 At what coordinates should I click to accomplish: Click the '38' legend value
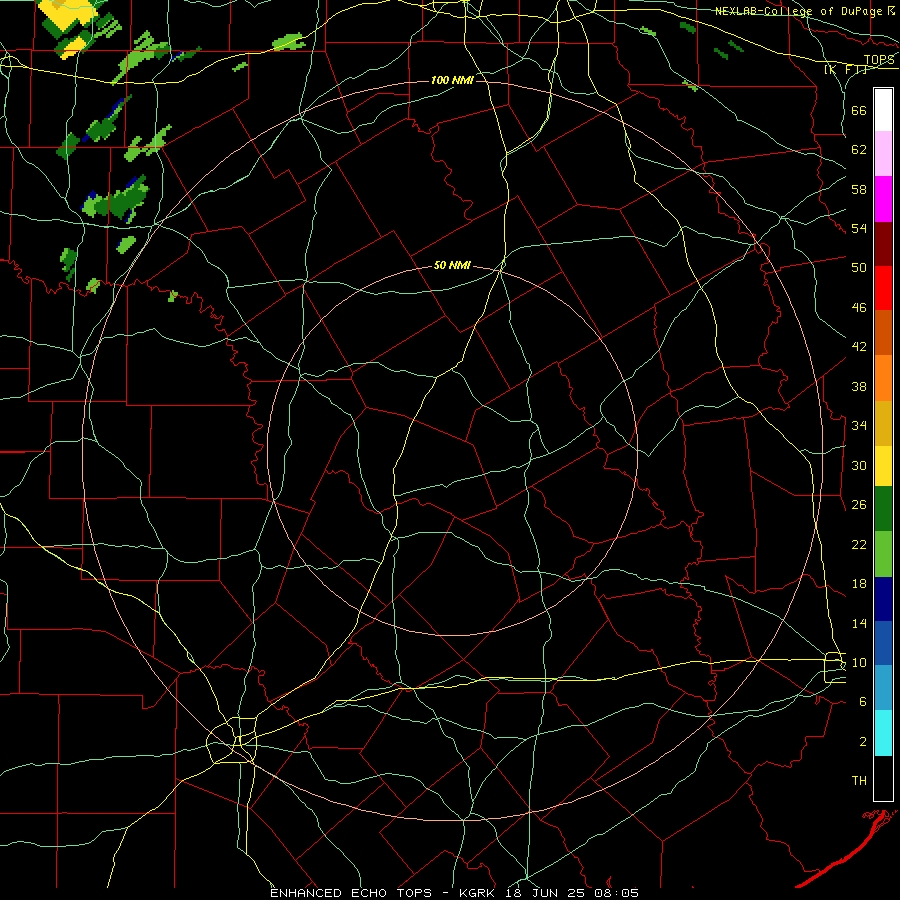click(x=859, y=386)
